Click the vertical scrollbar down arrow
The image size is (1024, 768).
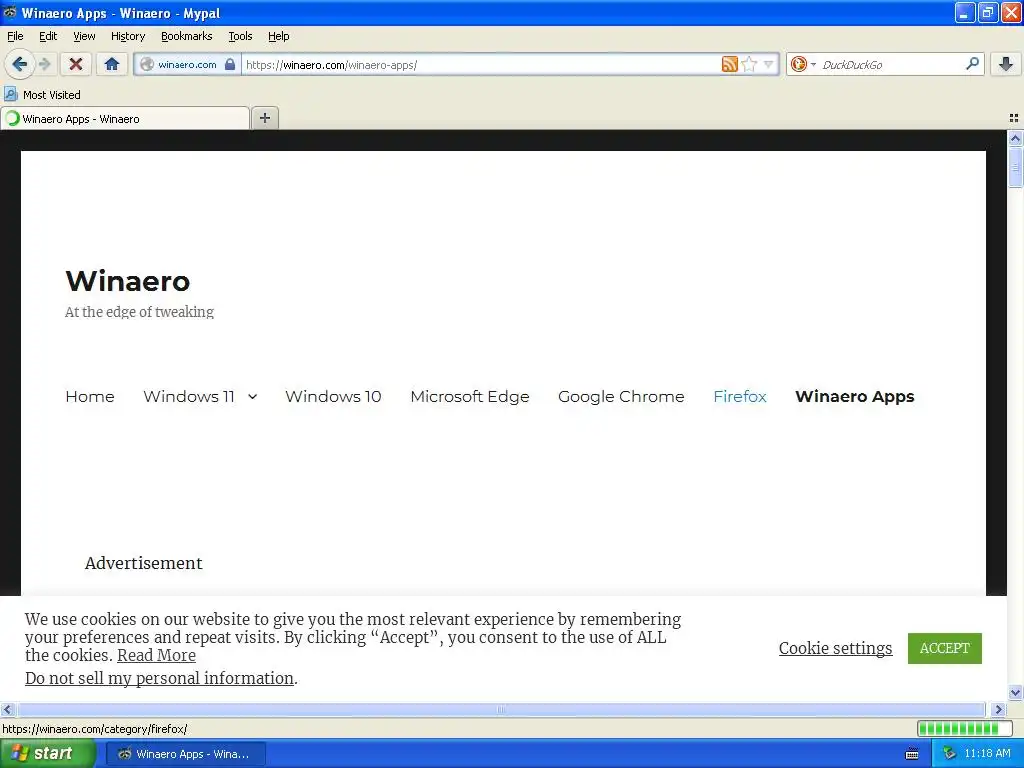tap(1015, 692)
